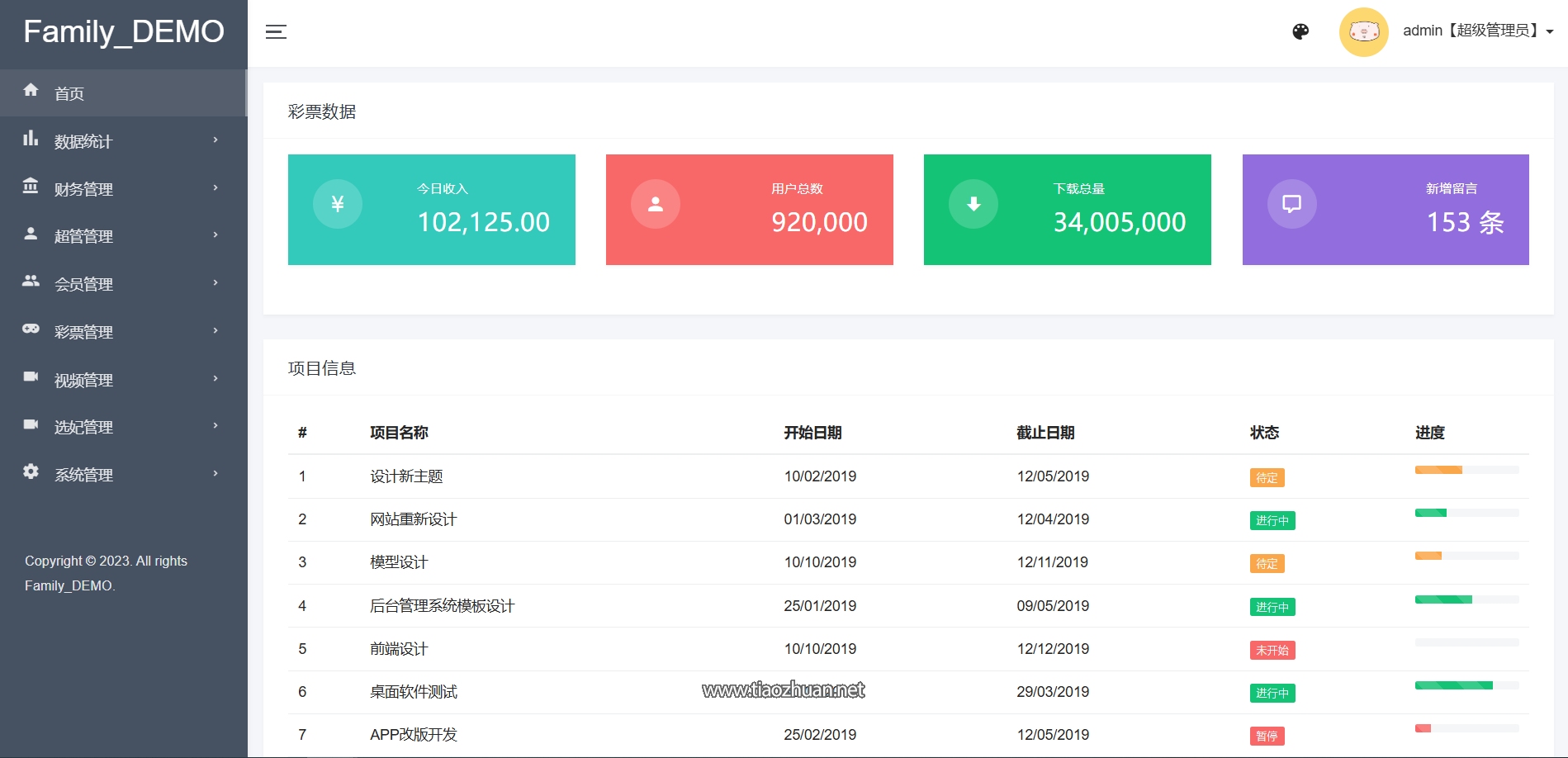
Task: Go to the 首页 menu item
Action: tap(69, 93)
